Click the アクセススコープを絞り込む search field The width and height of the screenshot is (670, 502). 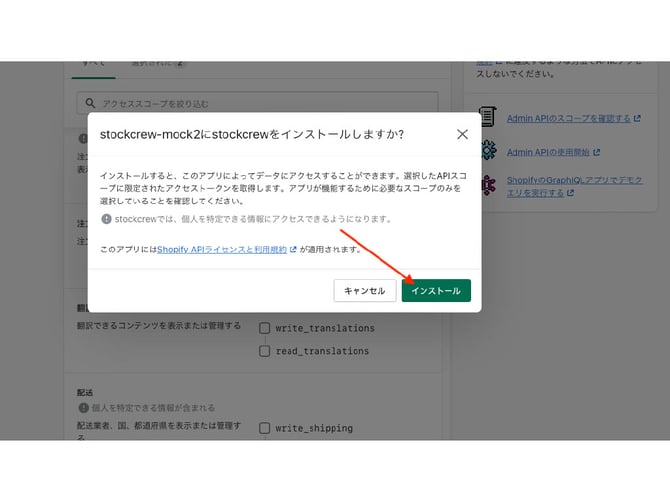tap(257, 103)
